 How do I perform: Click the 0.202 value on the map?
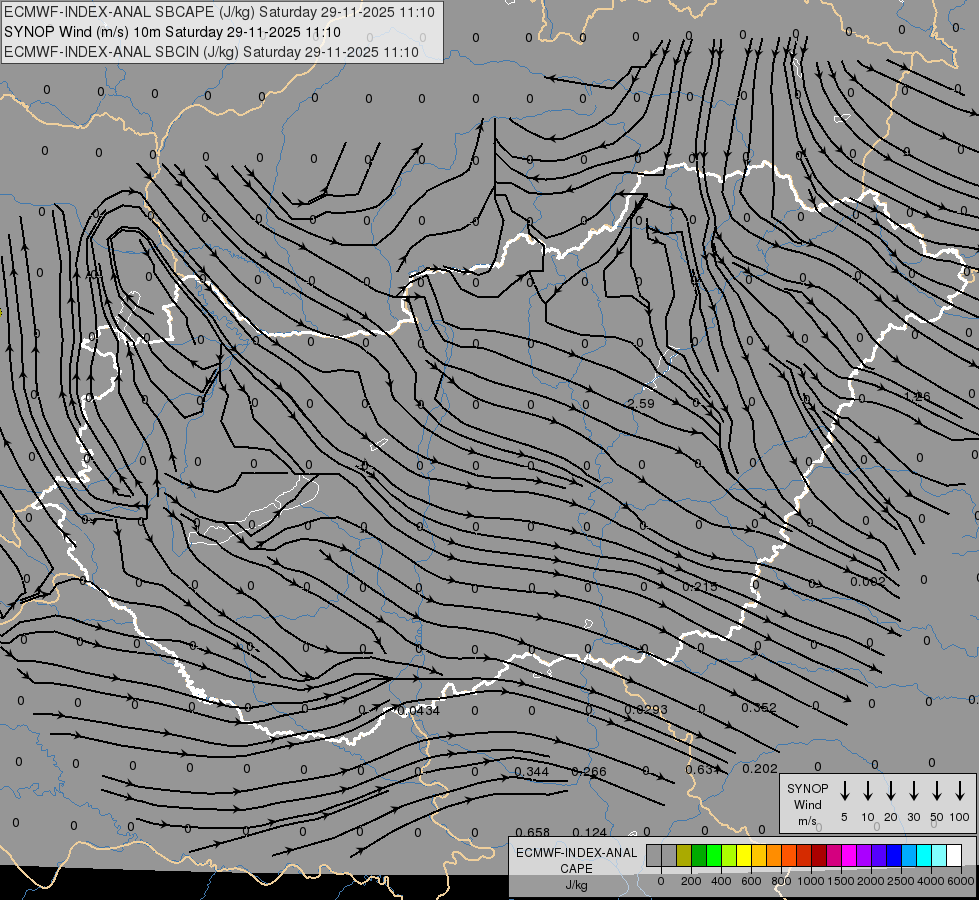pos(760,768)
